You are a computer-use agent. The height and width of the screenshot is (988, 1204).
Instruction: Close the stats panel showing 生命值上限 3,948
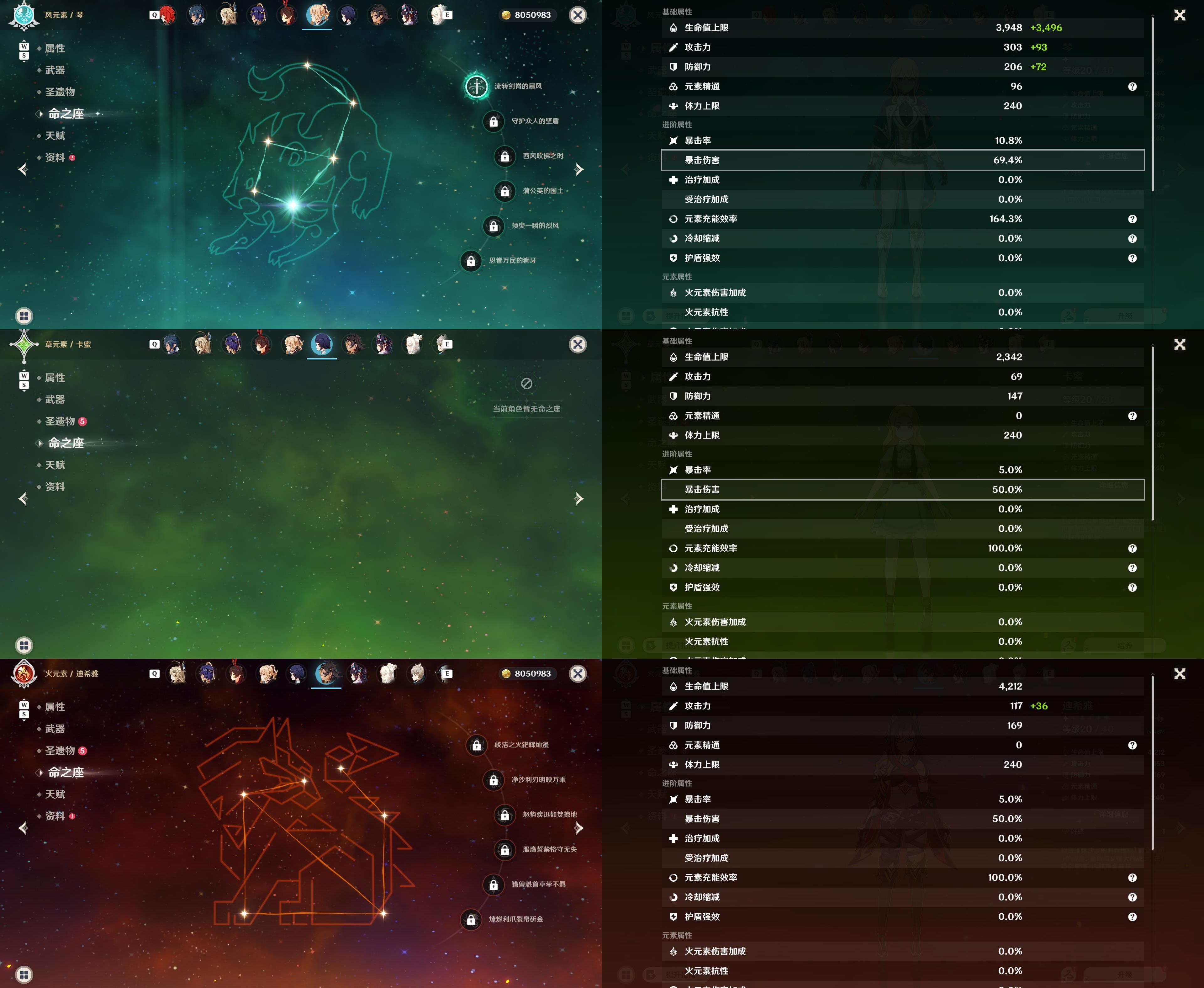click(x=1180, y=15)
